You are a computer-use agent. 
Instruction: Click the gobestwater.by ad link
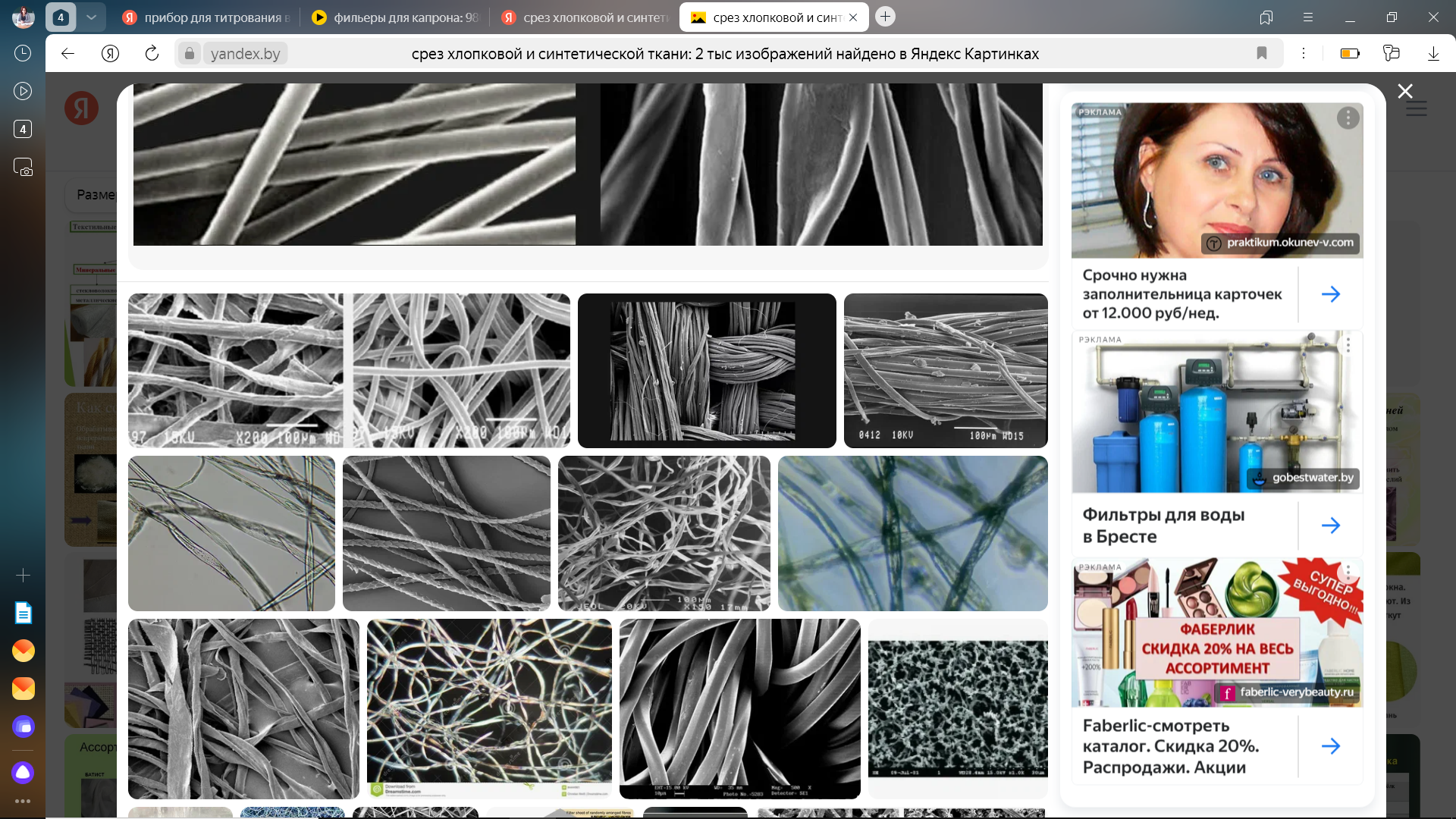point(1304,478)
